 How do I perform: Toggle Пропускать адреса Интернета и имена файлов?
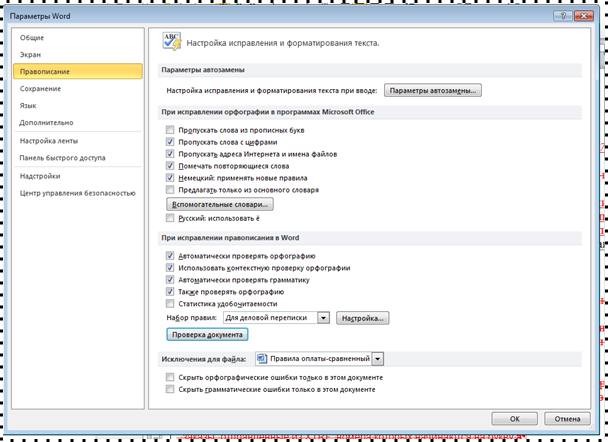click(x=170, y=154)
